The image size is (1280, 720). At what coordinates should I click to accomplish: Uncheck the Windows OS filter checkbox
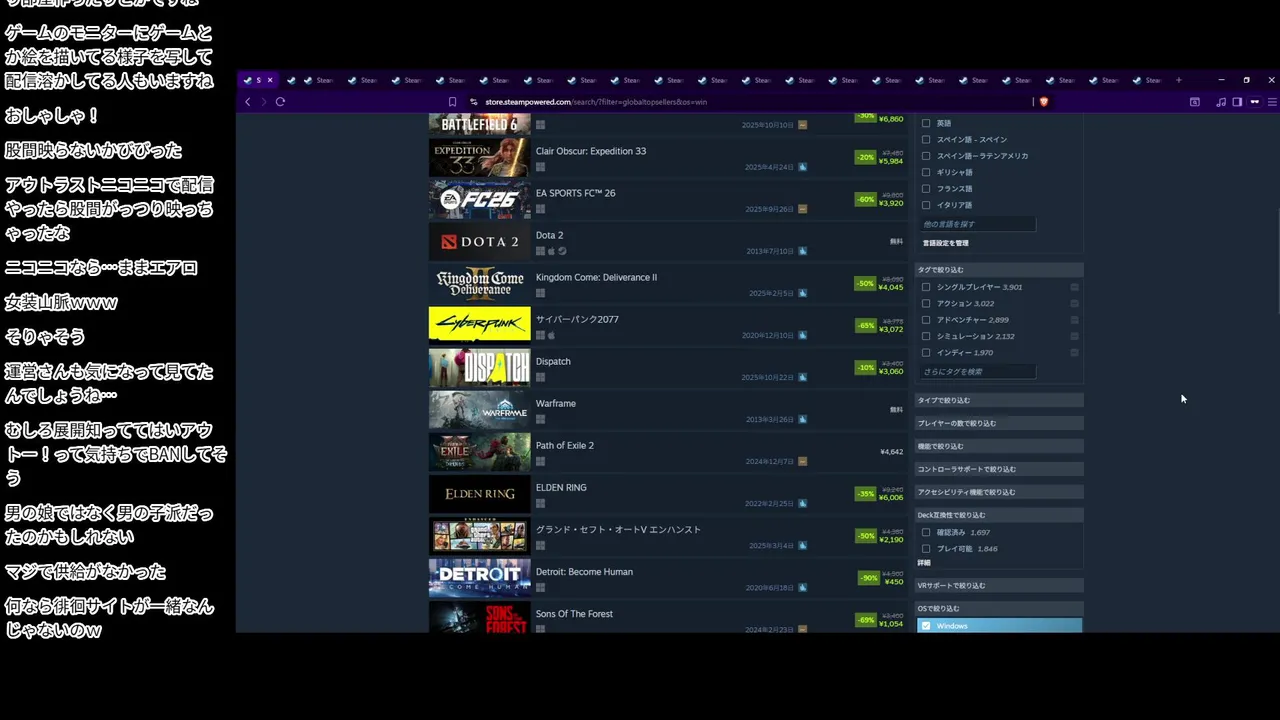pyautogui.click(x=926, y=626)
